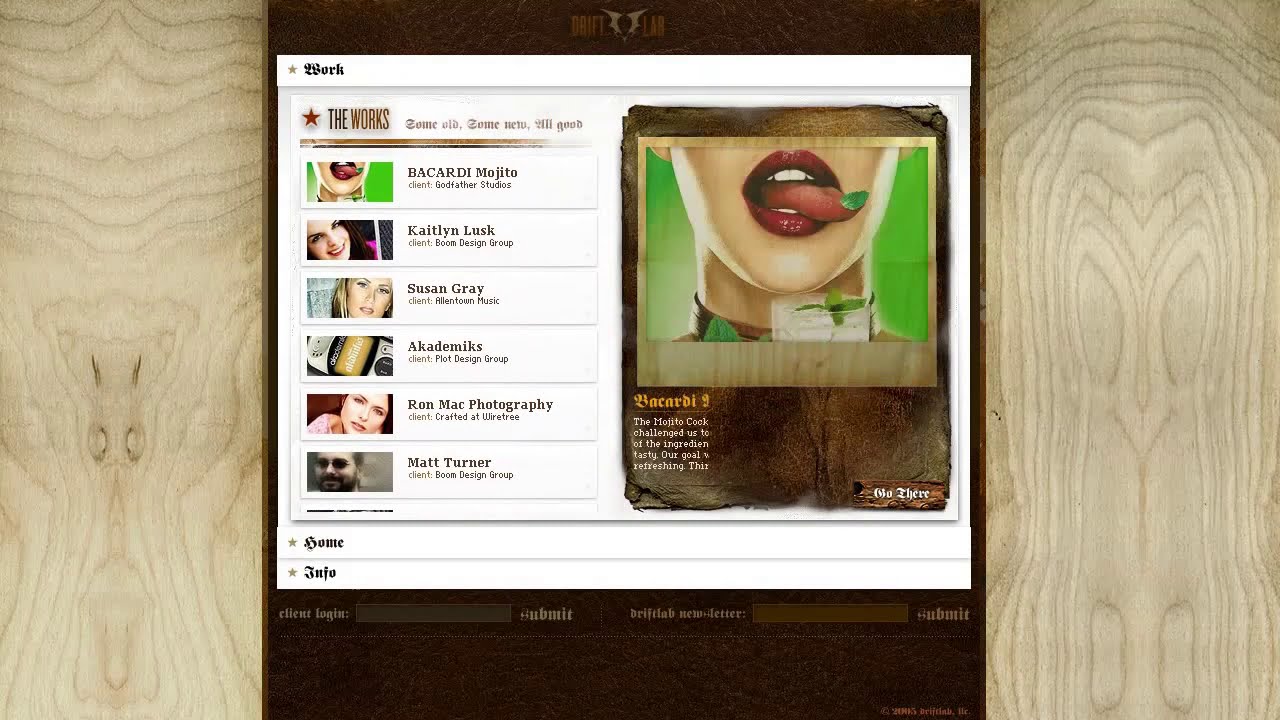1280x720 pixels.
Task: Open the Matt Turner project title
Action: tap(449, 462)
